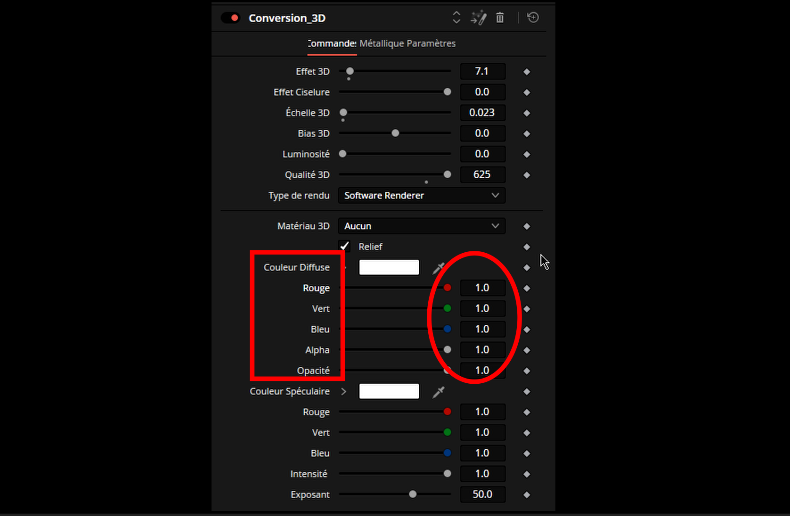Add keyframe diamond for Effet 3D

pos(527,72)
